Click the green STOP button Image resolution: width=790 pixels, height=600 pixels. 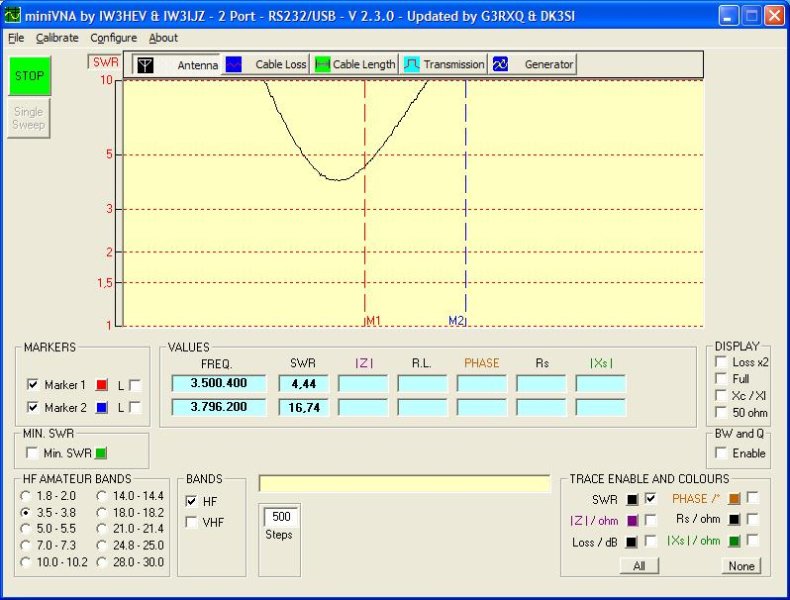[x=29, y=76]
